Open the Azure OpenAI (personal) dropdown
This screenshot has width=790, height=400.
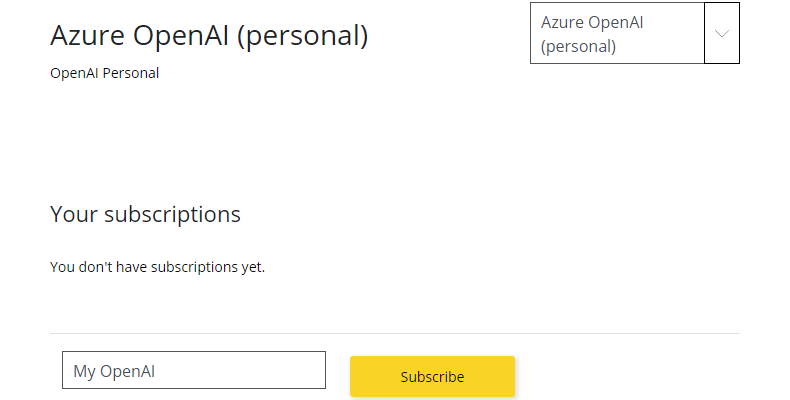click(635, 33)
